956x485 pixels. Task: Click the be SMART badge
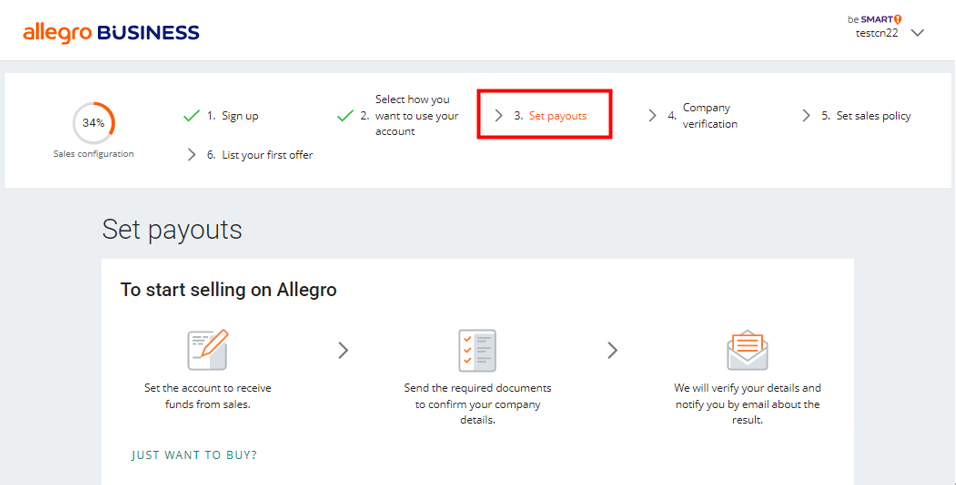874,19
